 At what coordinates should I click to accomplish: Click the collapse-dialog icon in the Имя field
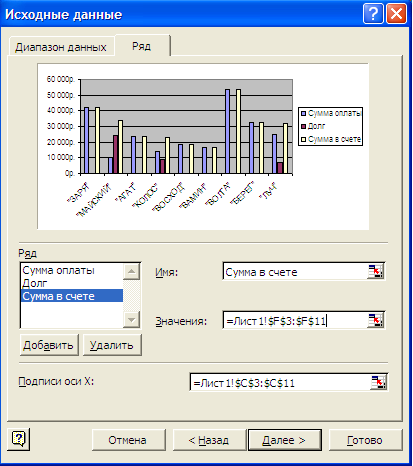pyautogui.click(x=376, y=271)
